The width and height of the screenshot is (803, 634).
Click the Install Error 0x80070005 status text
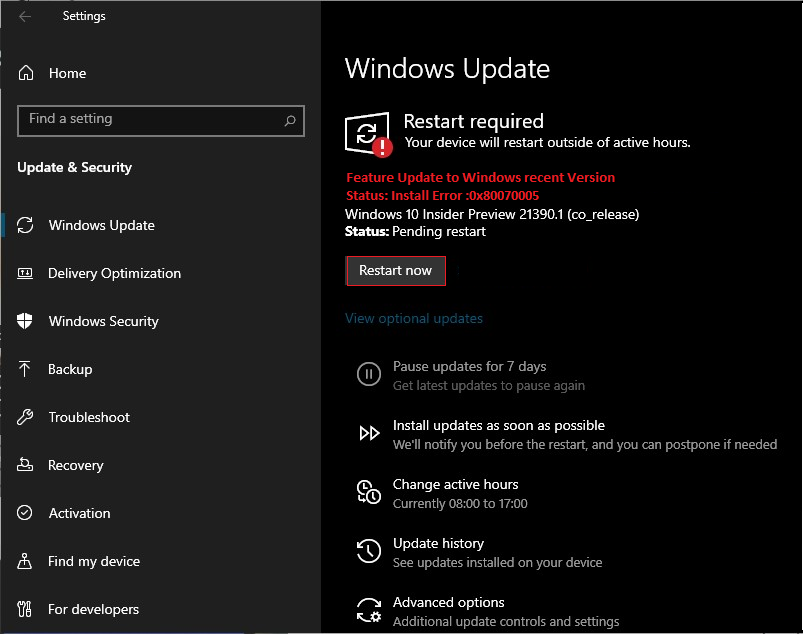(442, 196)
